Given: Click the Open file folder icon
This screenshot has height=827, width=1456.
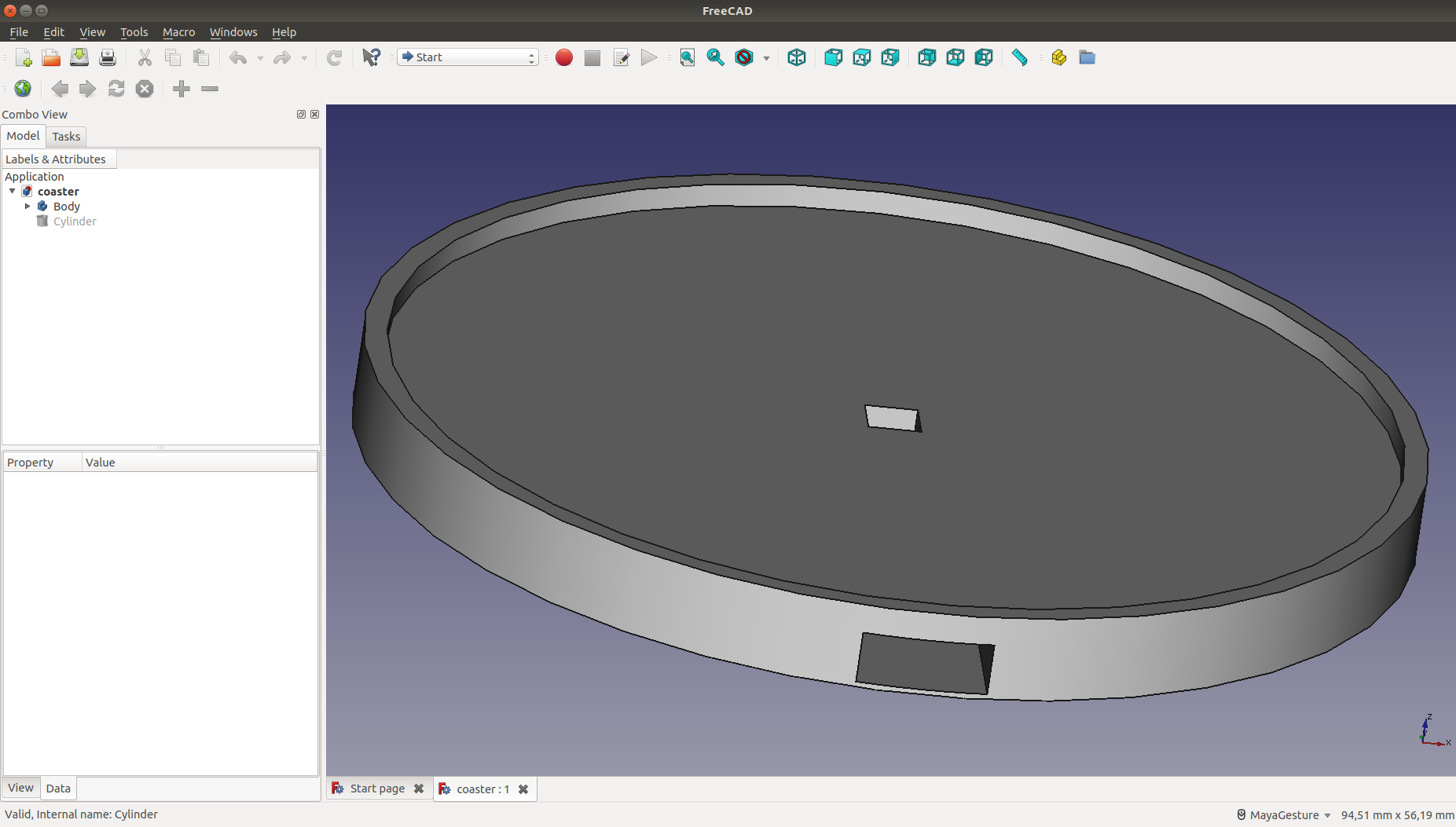Looking at the screenshot, I should [x=51, y=57].
